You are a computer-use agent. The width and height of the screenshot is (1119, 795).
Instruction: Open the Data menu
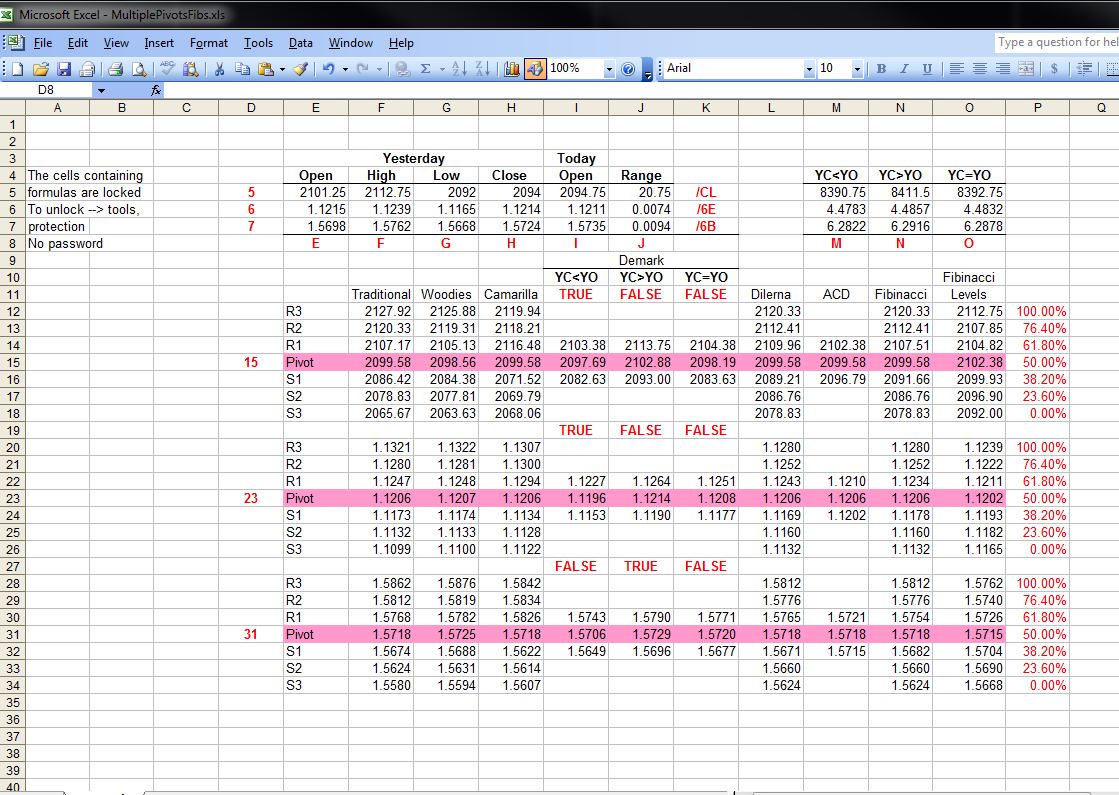(300, 43)
